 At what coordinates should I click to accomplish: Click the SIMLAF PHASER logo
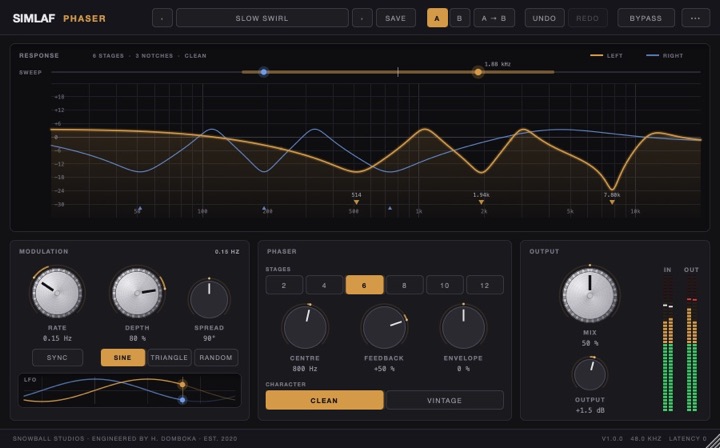point(59,18)
